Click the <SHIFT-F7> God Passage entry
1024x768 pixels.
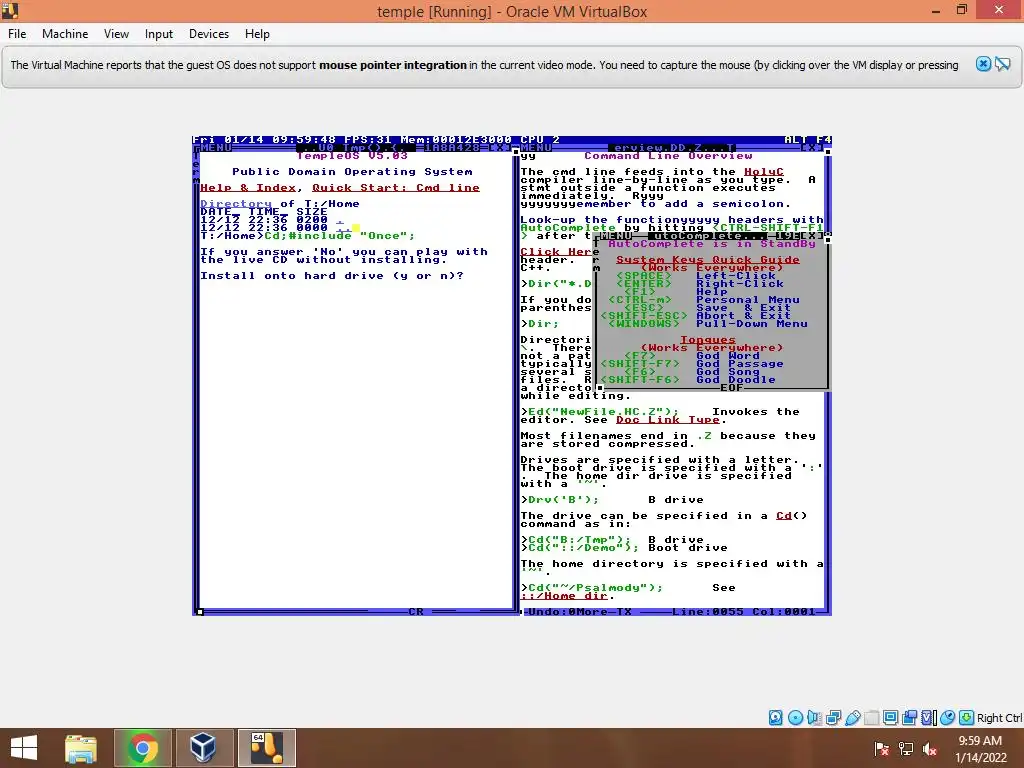[692, 363]
